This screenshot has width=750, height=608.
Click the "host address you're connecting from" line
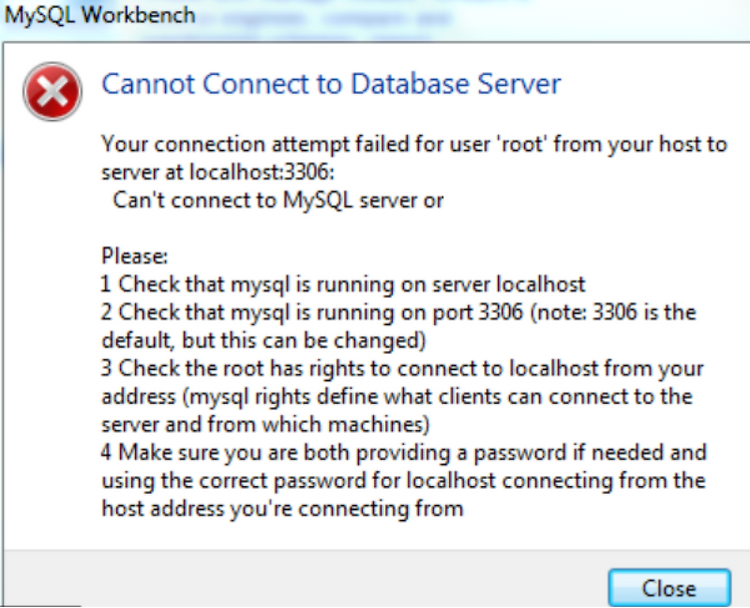click(x=282, y=509)
